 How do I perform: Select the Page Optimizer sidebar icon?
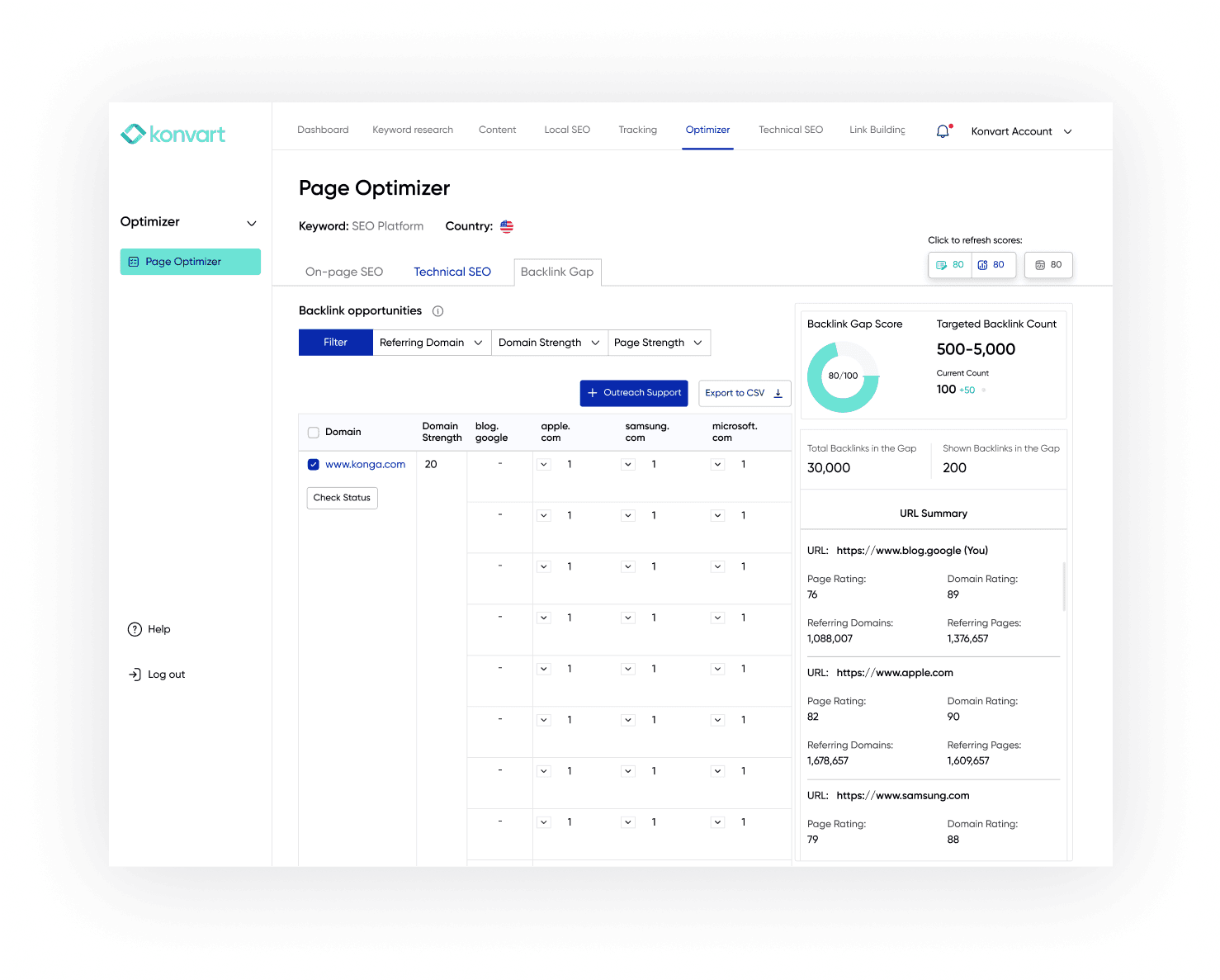(134, 261)
